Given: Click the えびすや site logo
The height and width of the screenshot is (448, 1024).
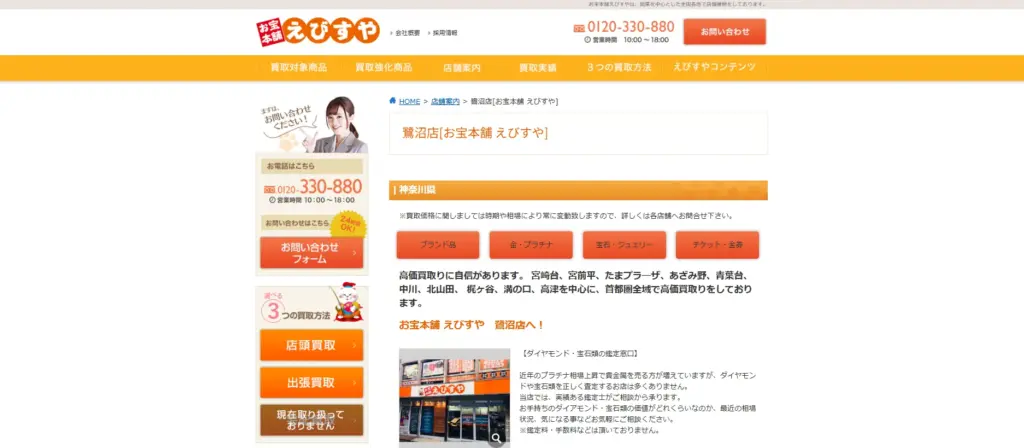Looking at the screenshot, I should [318, 32].
